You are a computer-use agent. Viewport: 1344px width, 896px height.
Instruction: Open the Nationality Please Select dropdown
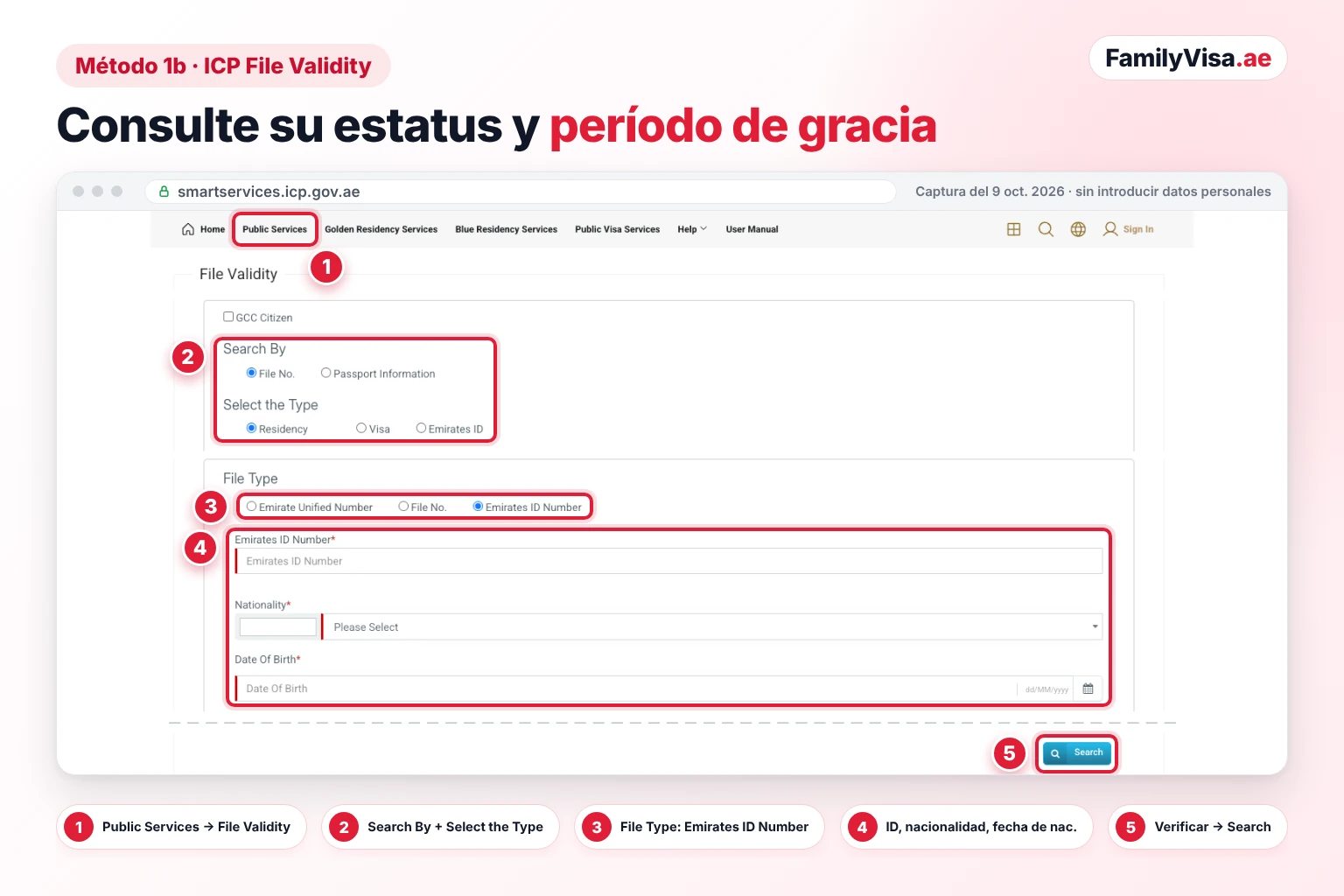[712, 626]
